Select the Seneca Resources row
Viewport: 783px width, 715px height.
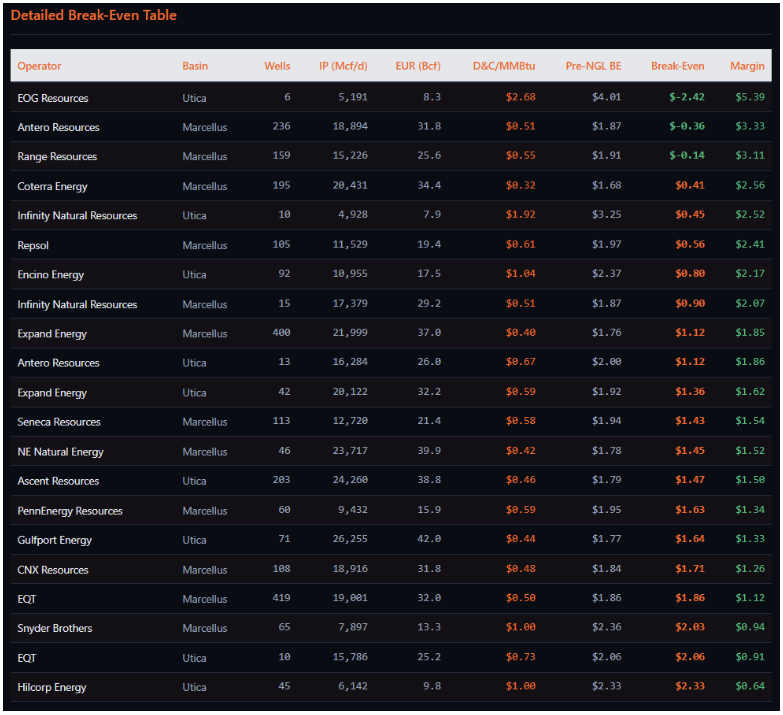[59, 423]
